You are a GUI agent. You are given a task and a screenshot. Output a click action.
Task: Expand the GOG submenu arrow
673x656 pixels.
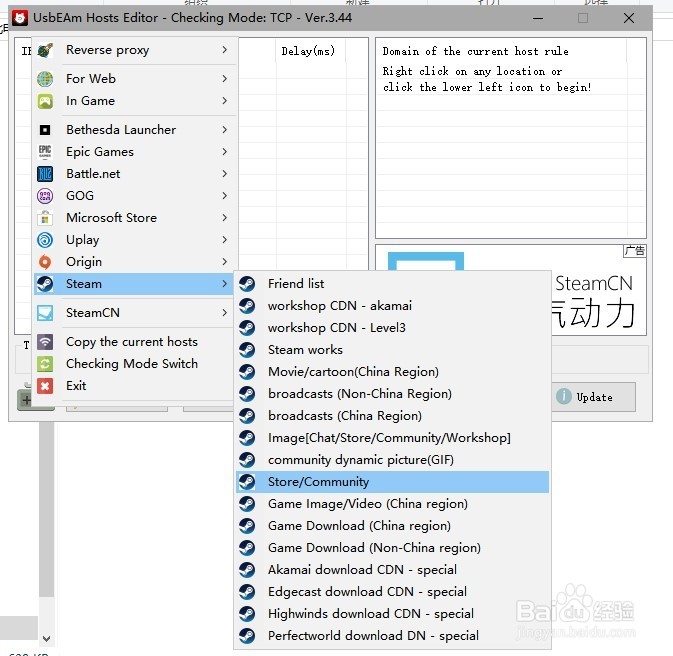point(224,196)
